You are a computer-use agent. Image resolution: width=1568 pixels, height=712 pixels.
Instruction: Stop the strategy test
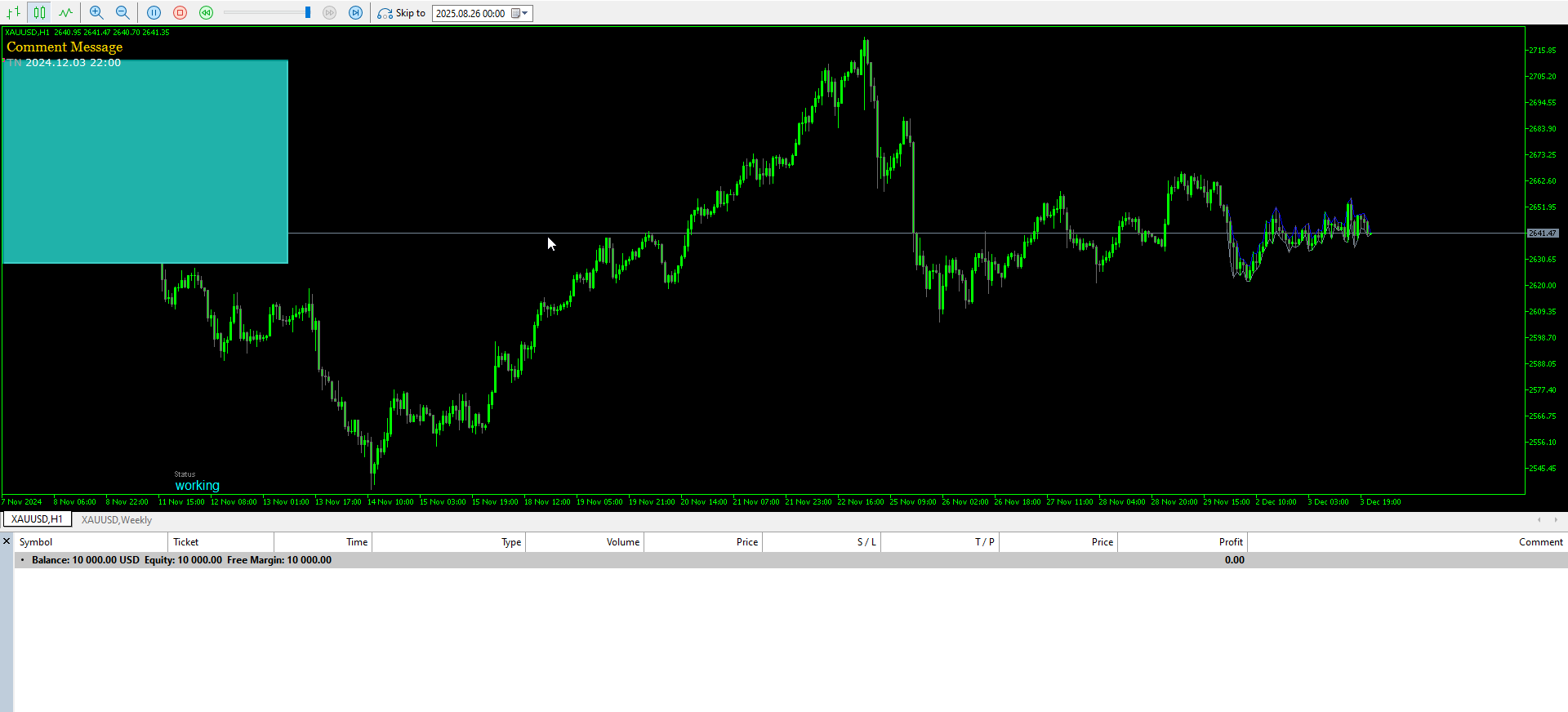(x=180, y=12)
